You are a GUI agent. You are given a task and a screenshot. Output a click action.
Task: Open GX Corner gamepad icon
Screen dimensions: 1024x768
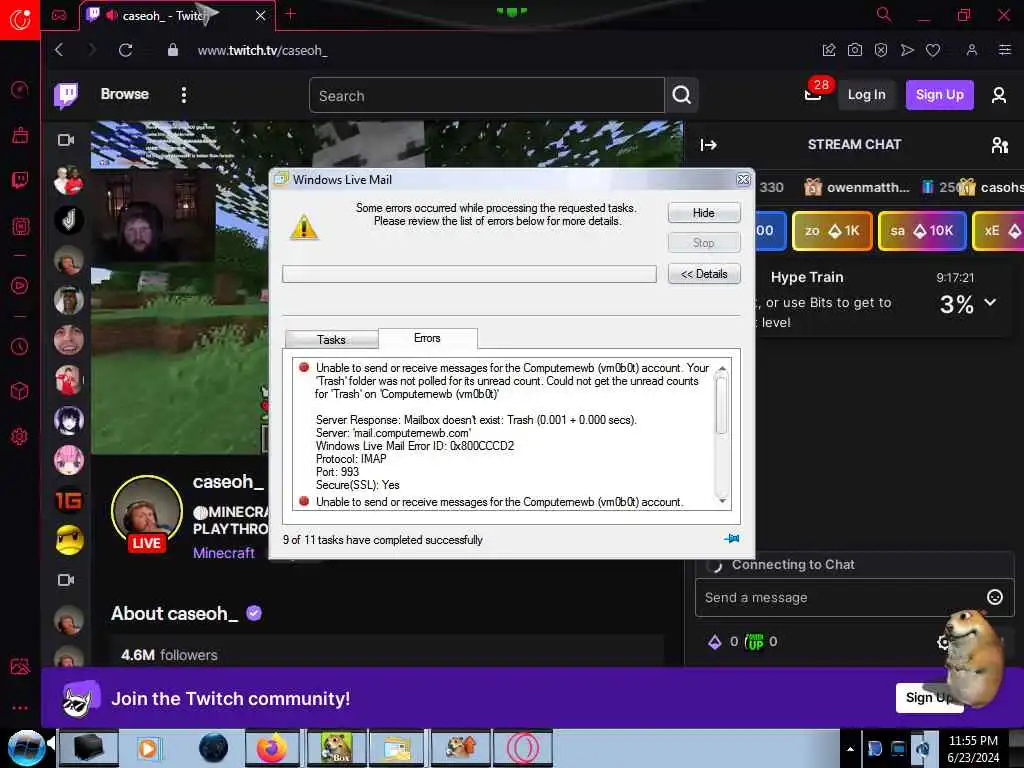tap(59, 15)
